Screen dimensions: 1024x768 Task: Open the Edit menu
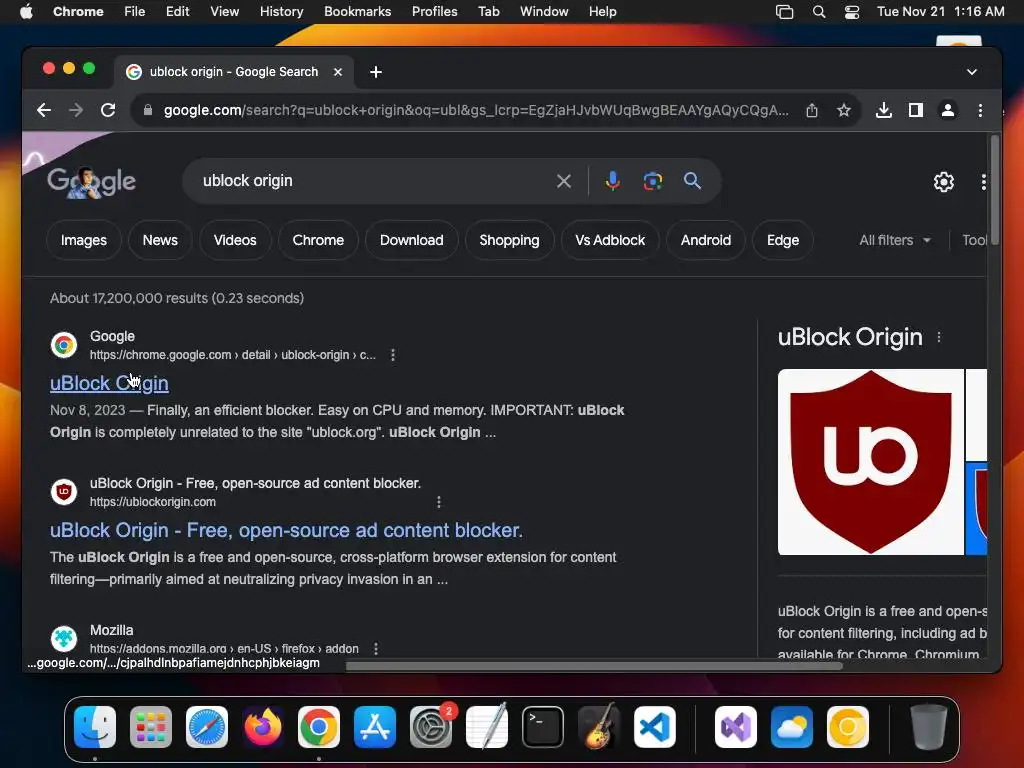coord(177,12)
